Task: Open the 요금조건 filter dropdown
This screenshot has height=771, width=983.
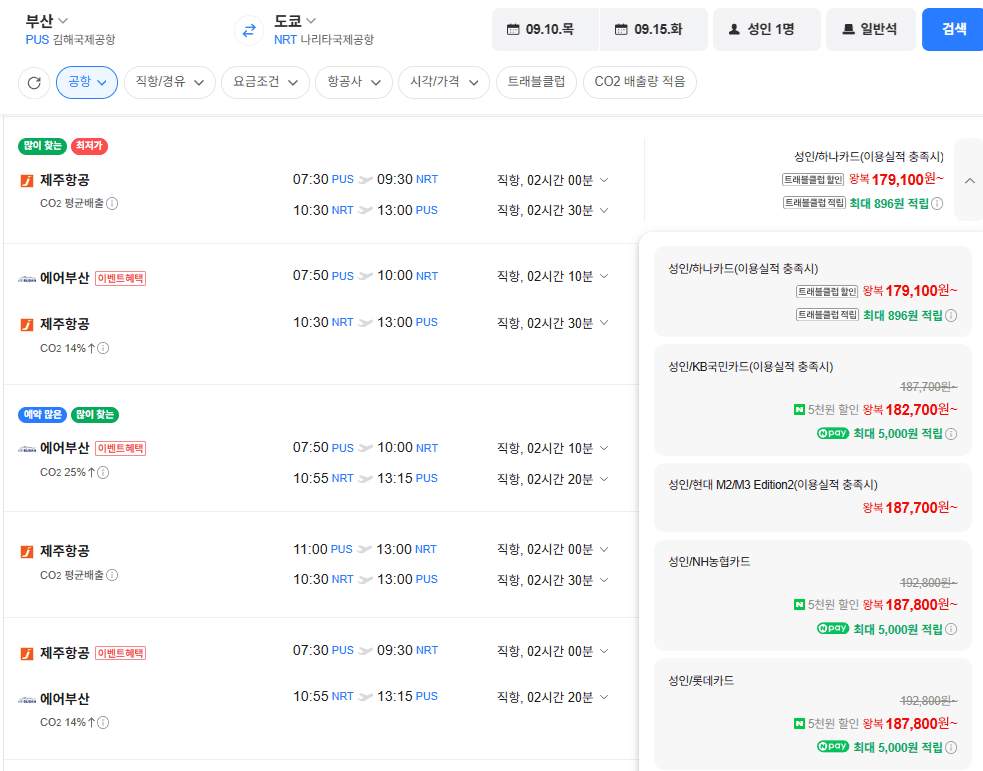Action: coord(265,82)
